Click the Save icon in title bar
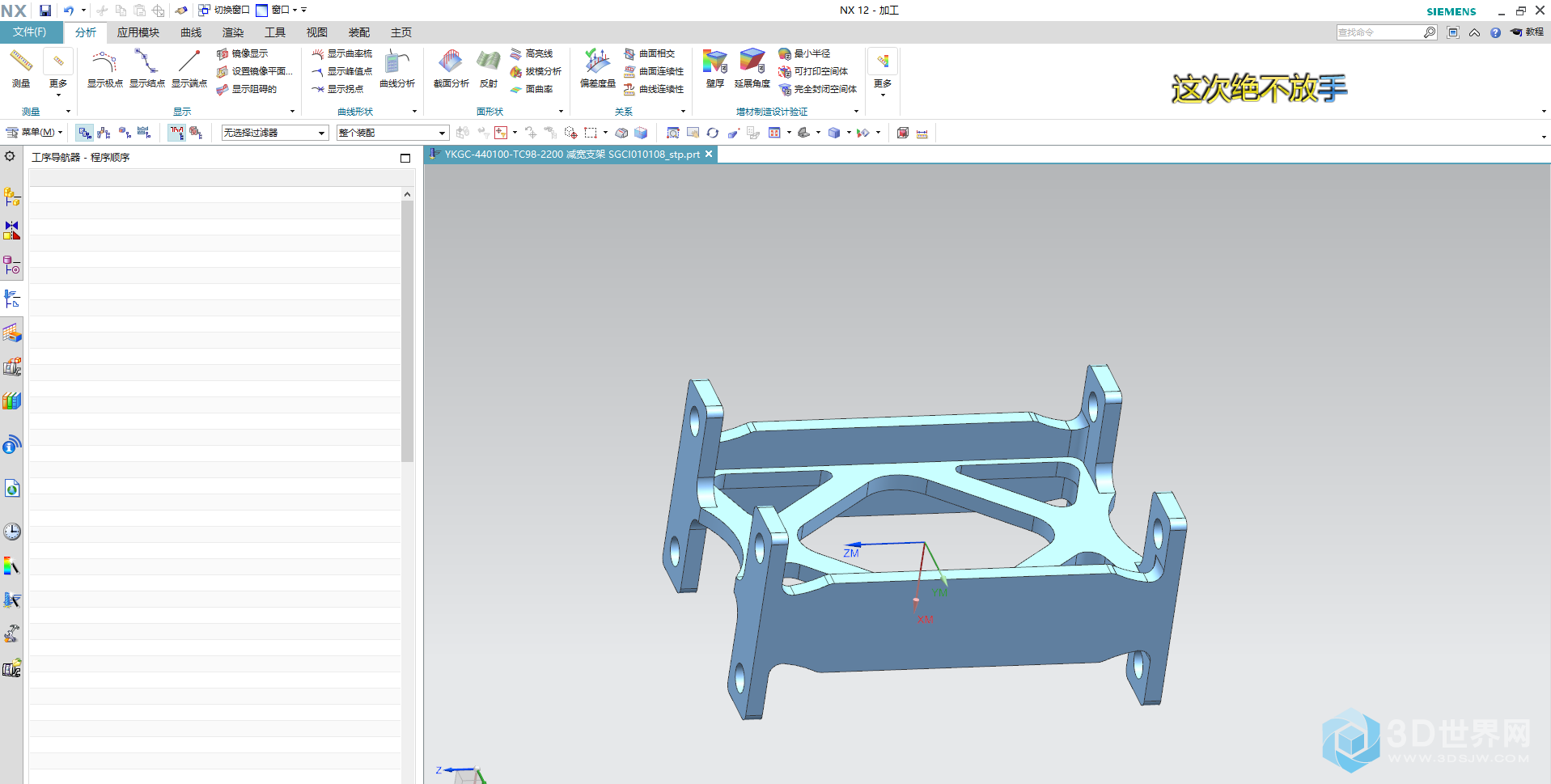 (x=45, y=11)
